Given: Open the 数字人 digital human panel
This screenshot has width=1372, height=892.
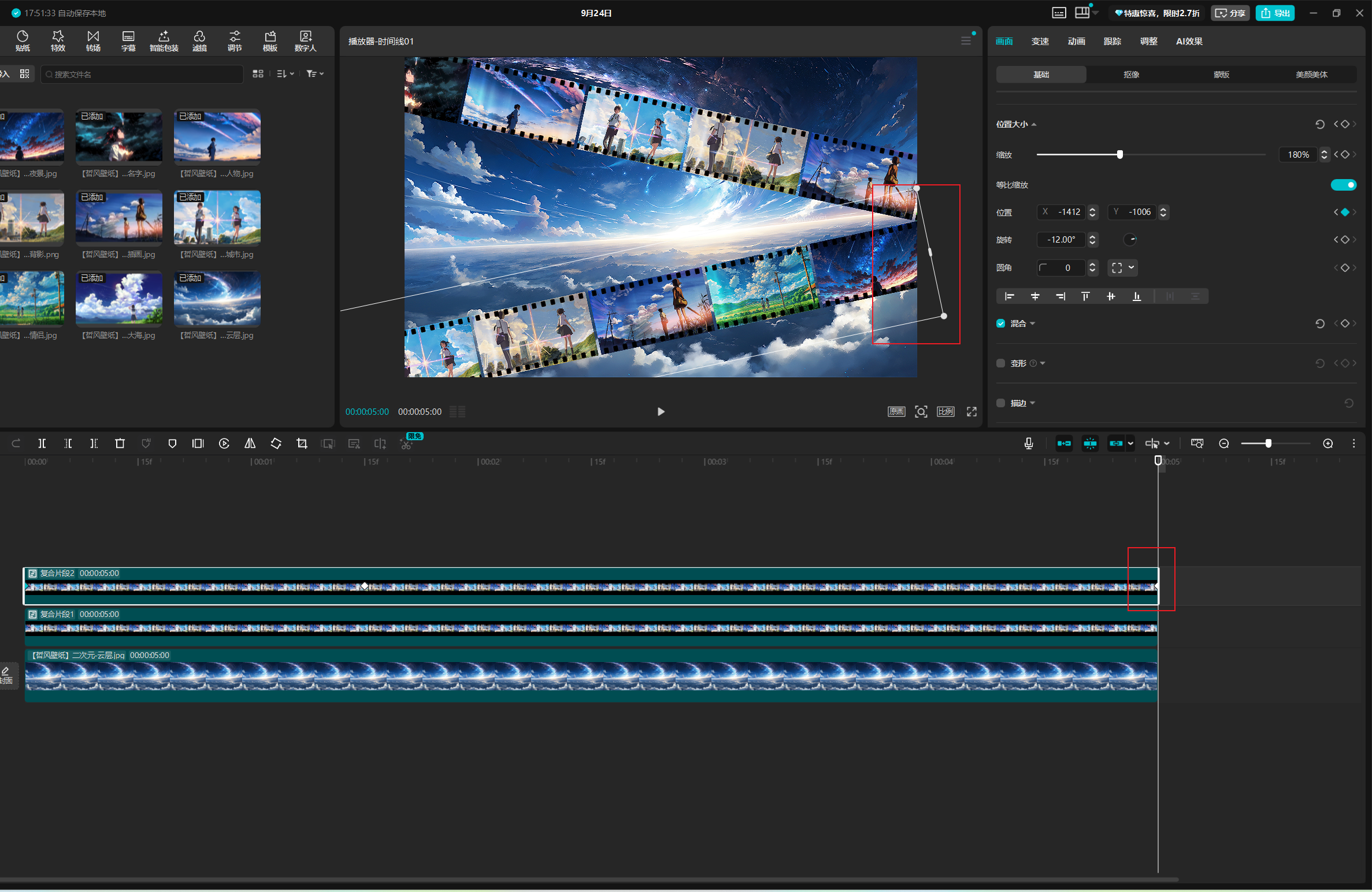Looking at the screenshot, I should pos(305,41).
